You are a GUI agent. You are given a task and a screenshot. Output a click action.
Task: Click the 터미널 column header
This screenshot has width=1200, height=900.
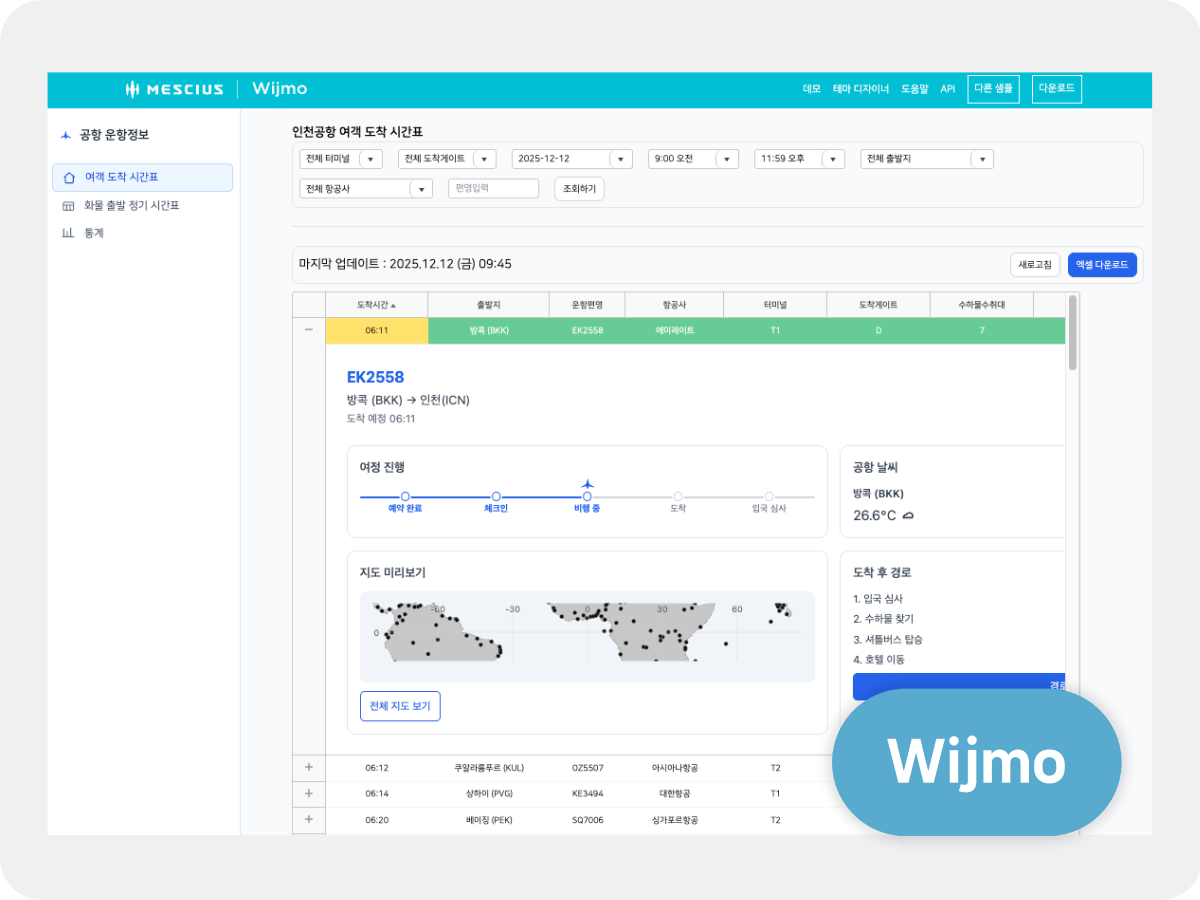click(776, 305)
